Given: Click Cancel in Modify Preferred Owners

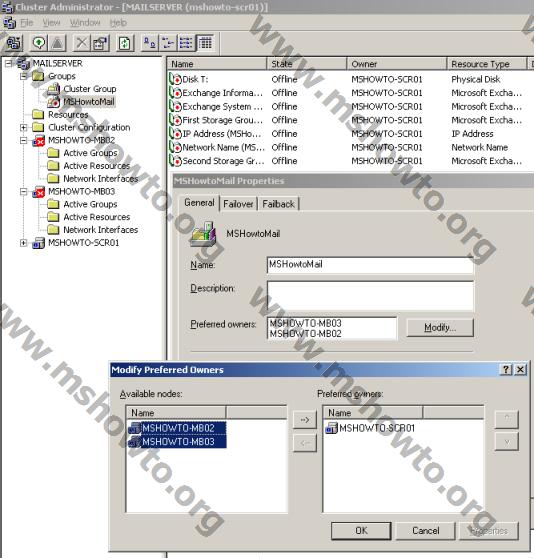Looking at the screenshot, I should click(x=425, y=531).
